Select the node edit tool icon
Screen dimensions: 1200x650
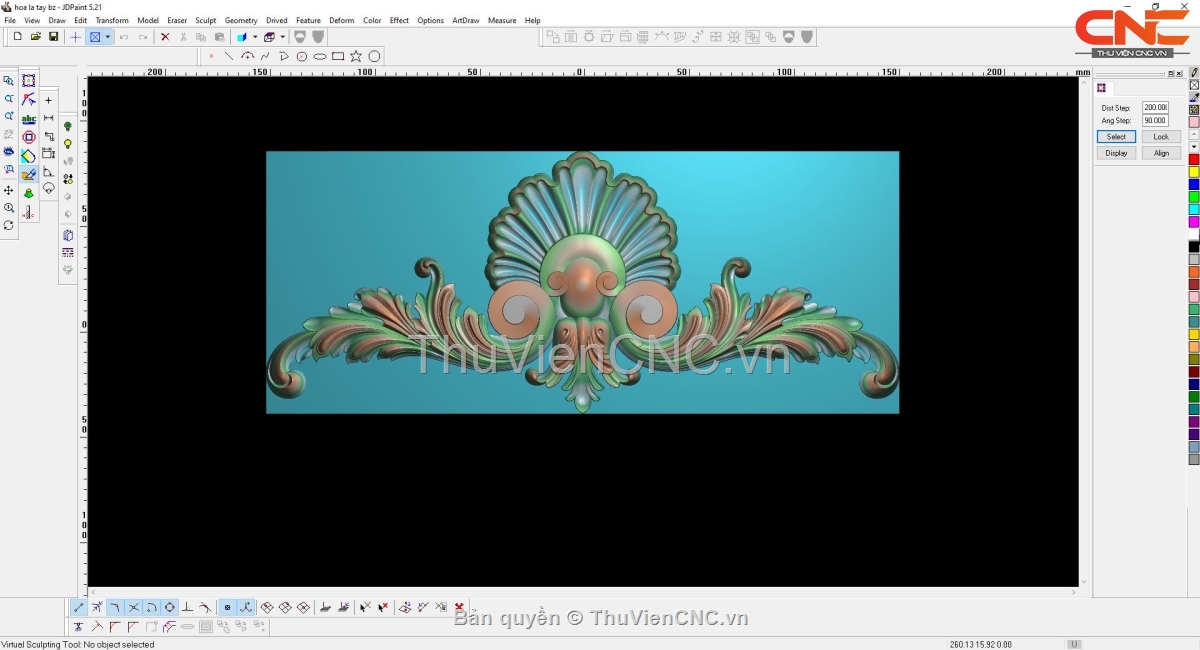pyautogui.click(x=29, y=99)
